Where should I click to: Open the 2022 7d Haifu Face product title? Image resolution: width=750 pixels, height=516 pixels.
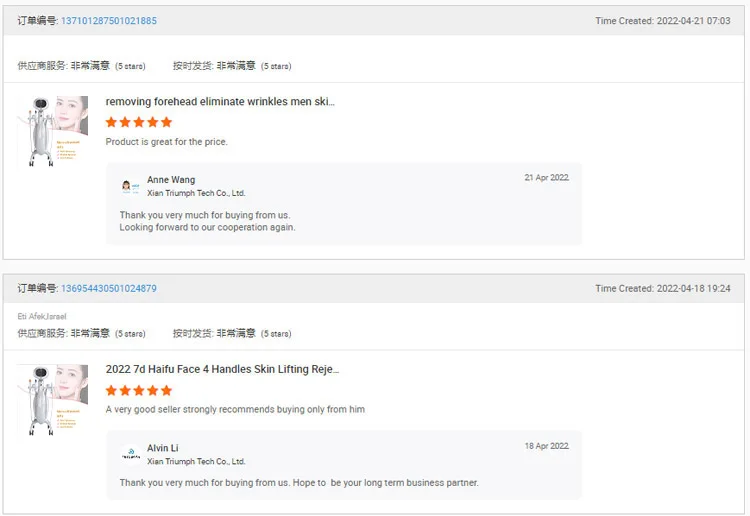[222, 369]
